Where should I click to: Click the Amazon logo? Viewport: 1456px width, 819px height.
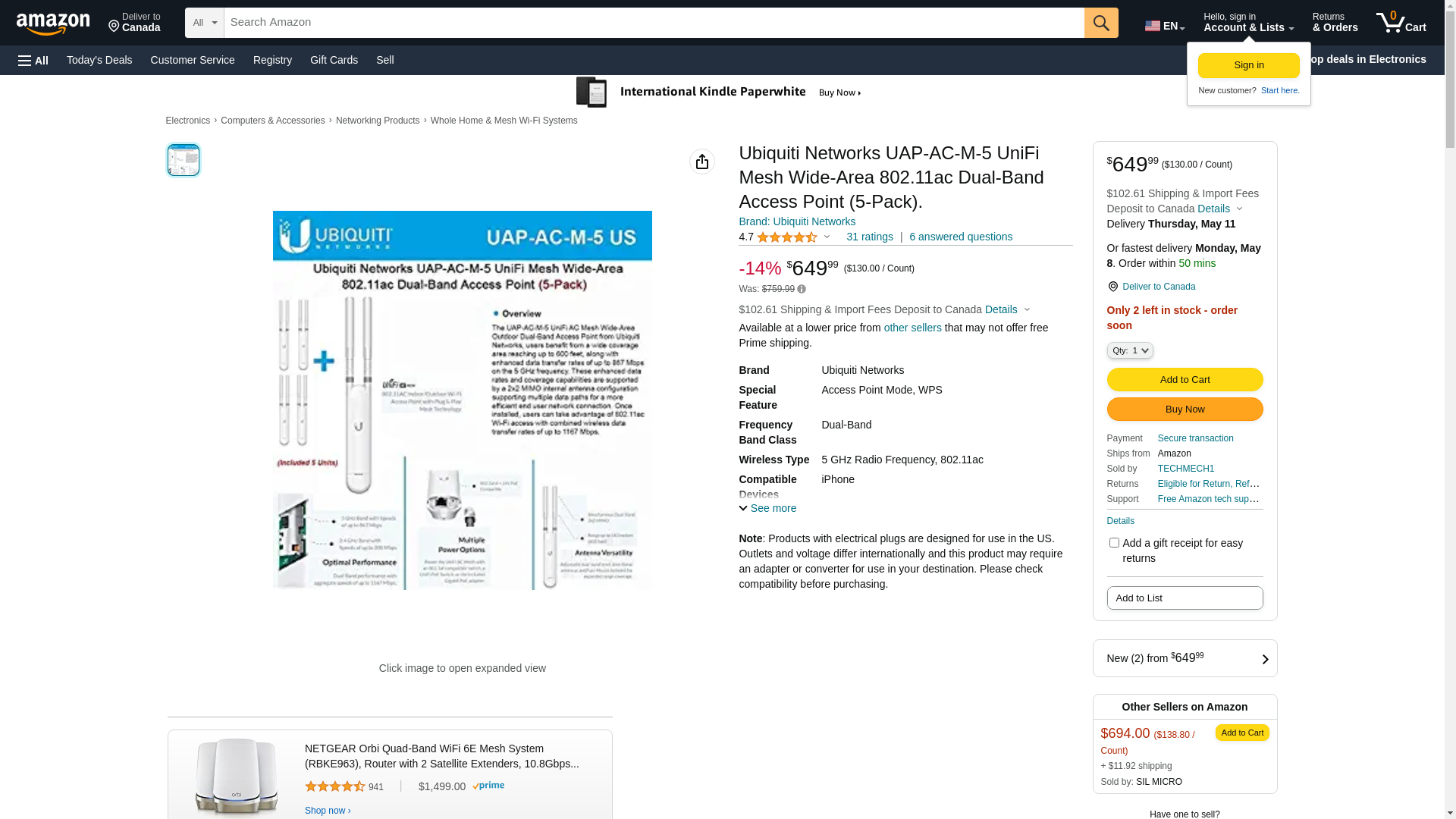(x=53, y=24)
